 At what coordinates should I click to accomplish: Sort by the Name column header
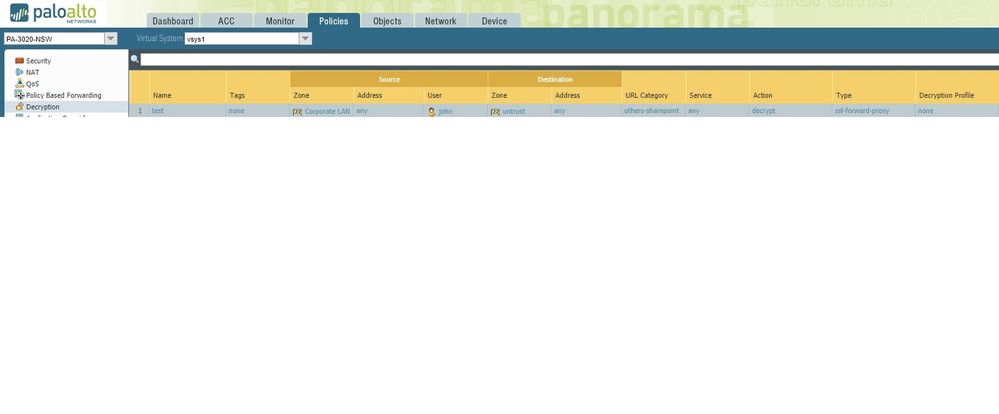tap(162, 96)
